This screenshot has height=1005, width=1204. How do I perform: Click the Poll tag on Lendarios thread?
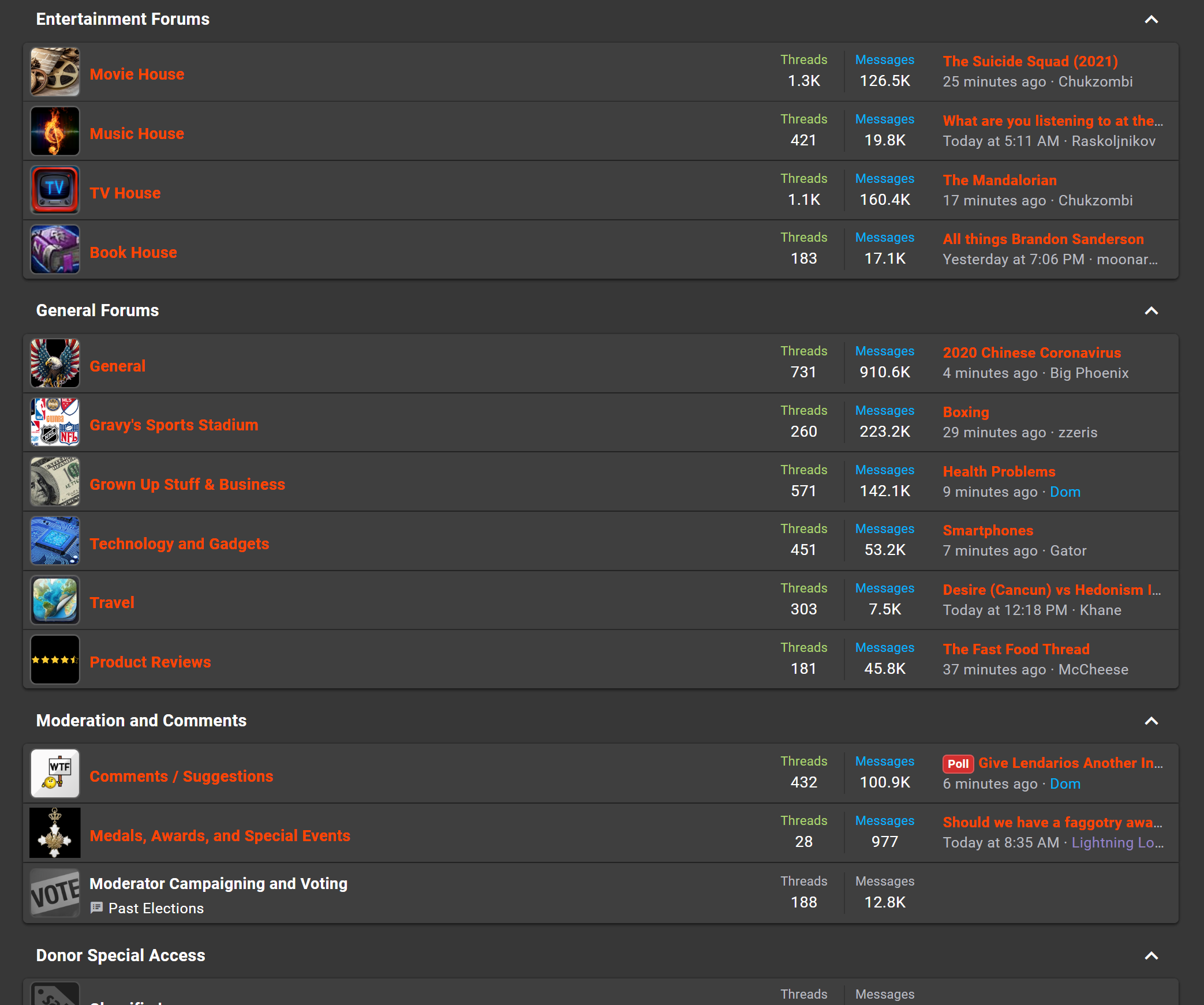pos(958,764)
